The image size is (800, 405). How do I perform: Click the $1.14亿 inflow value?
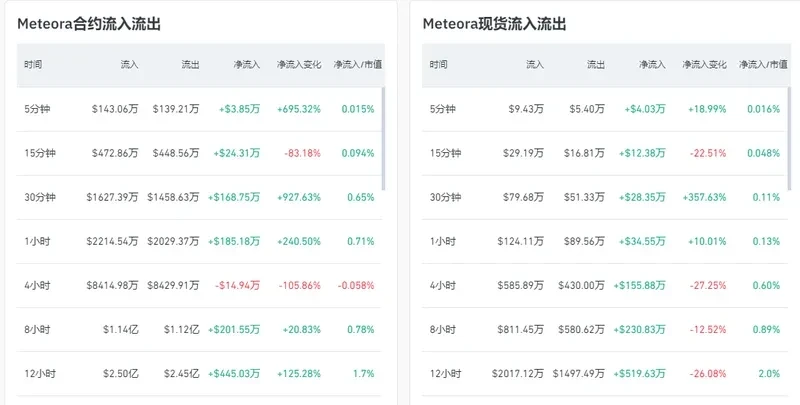tap(120, 330)
